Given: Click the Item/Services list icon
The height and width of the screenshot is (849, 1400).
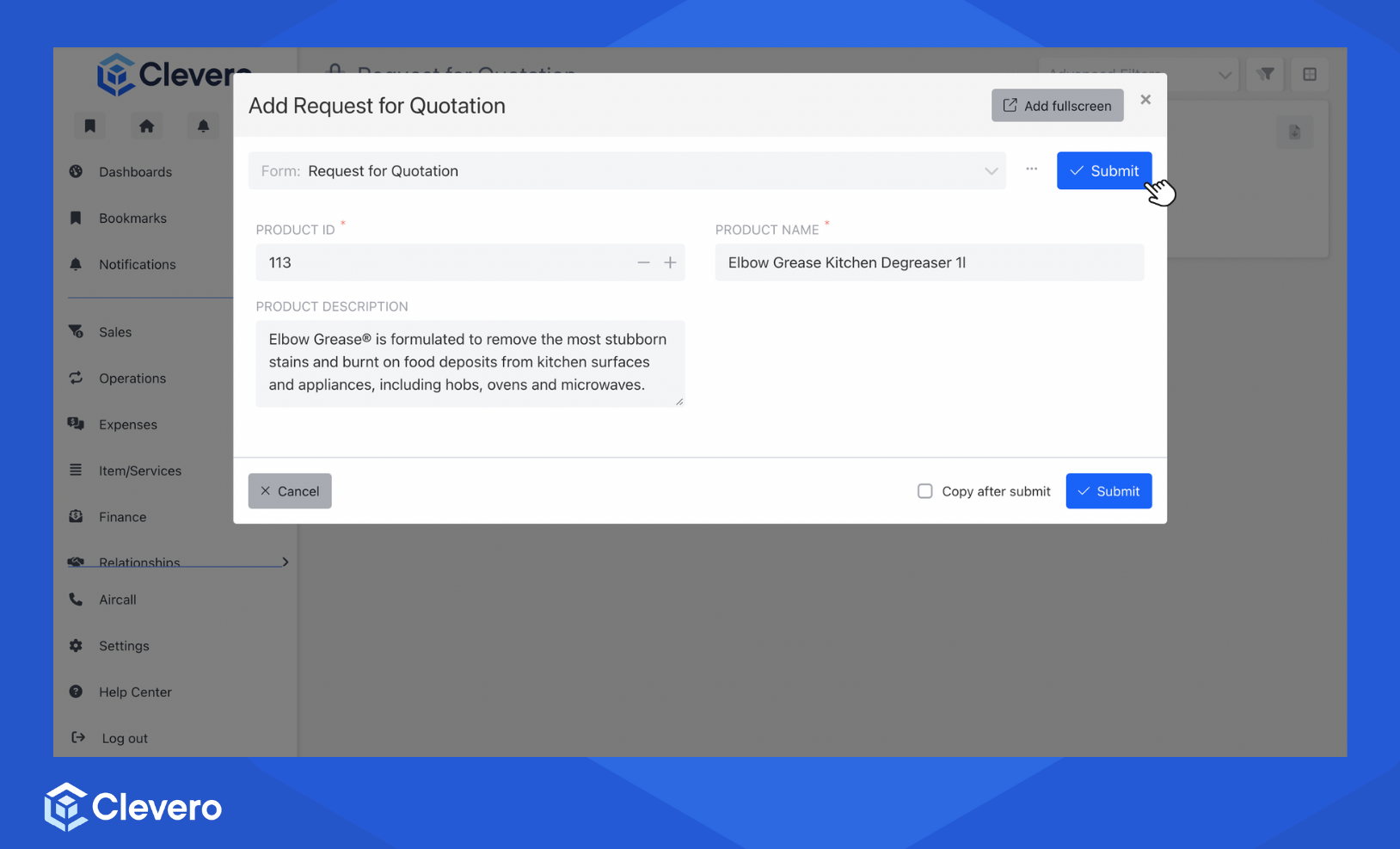Looking at the screenshot, I should pos(76,470).
